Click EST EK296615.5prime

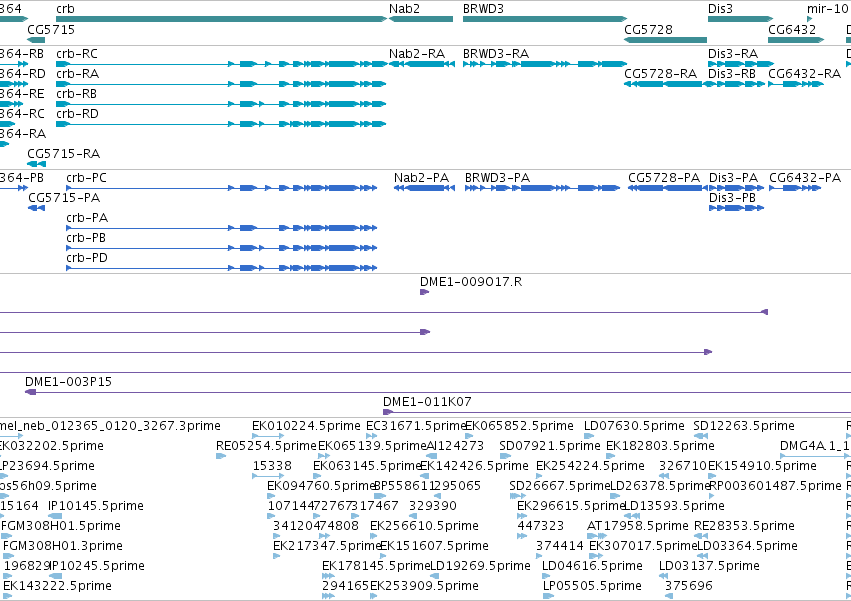pyautogui.click(x=522, y=516)
